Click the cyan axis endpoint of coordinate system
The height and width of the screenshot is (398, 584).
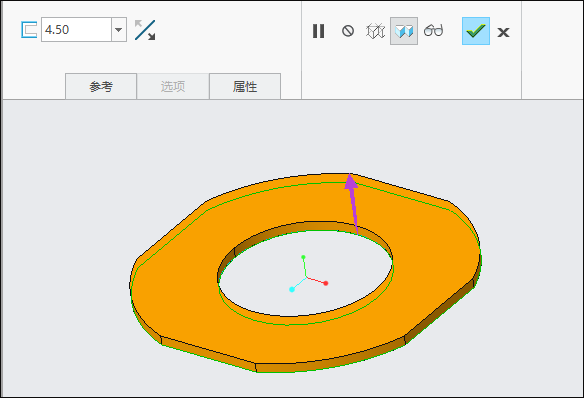coord(292,289)
